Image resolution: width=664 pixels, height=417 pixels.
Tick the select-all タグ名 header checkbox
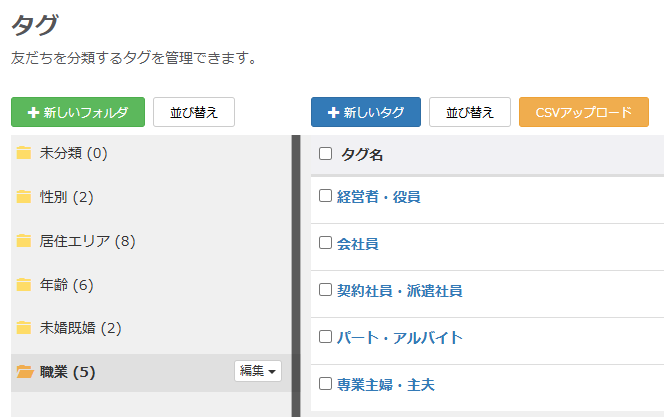[x=325, y=154]
